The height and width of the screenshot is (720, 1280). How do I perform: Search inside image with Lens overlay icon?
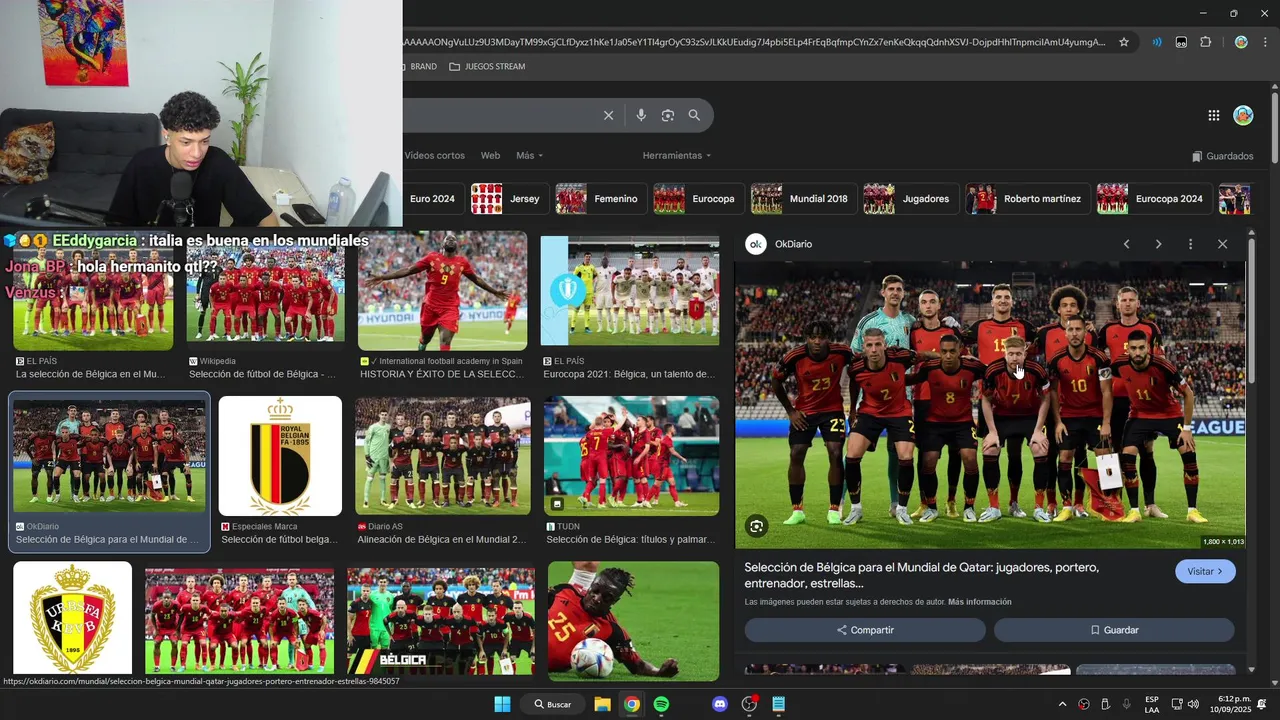(x=757, y=526)
